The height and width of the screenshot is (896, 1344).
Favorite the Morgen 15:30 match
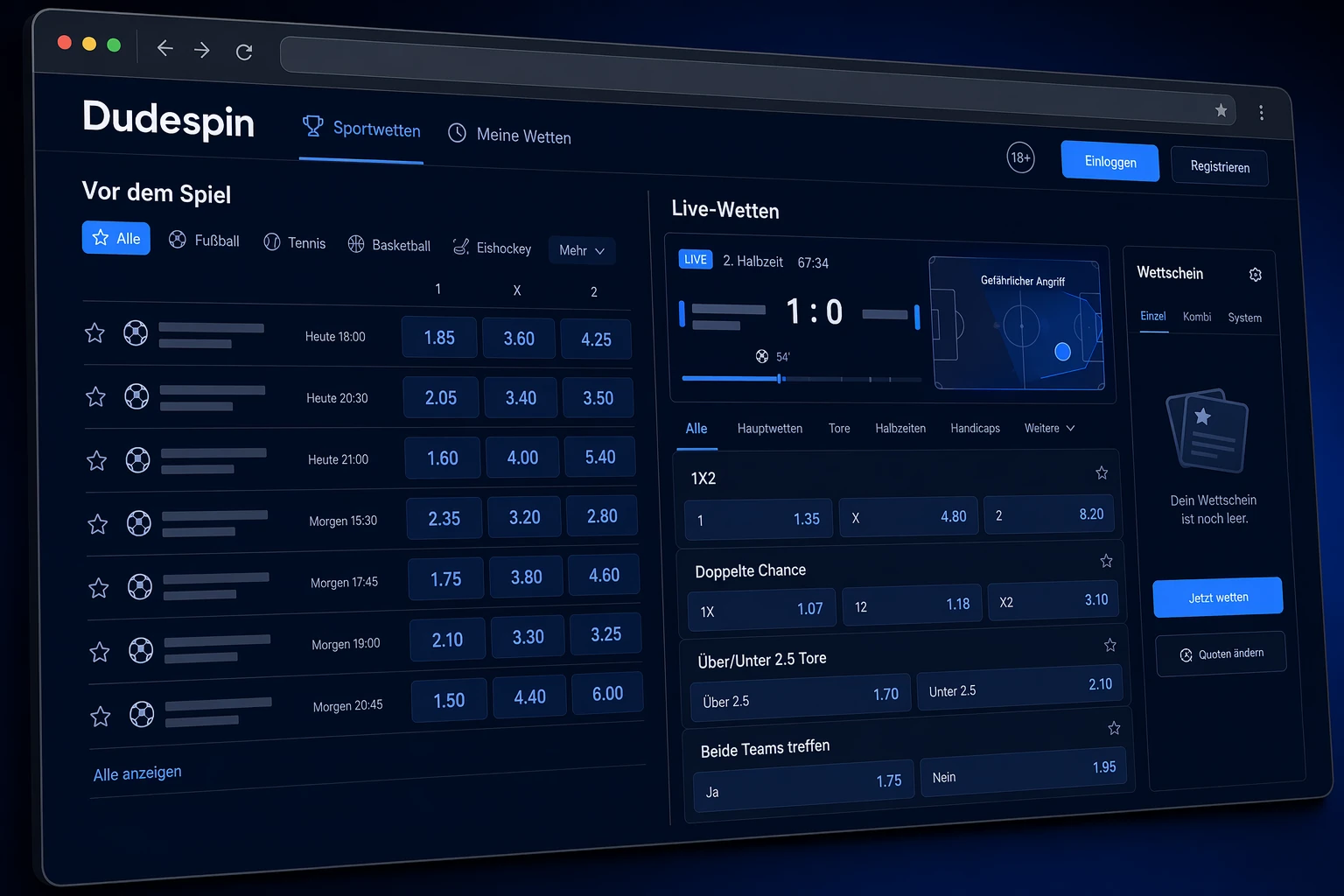(97, 524)
